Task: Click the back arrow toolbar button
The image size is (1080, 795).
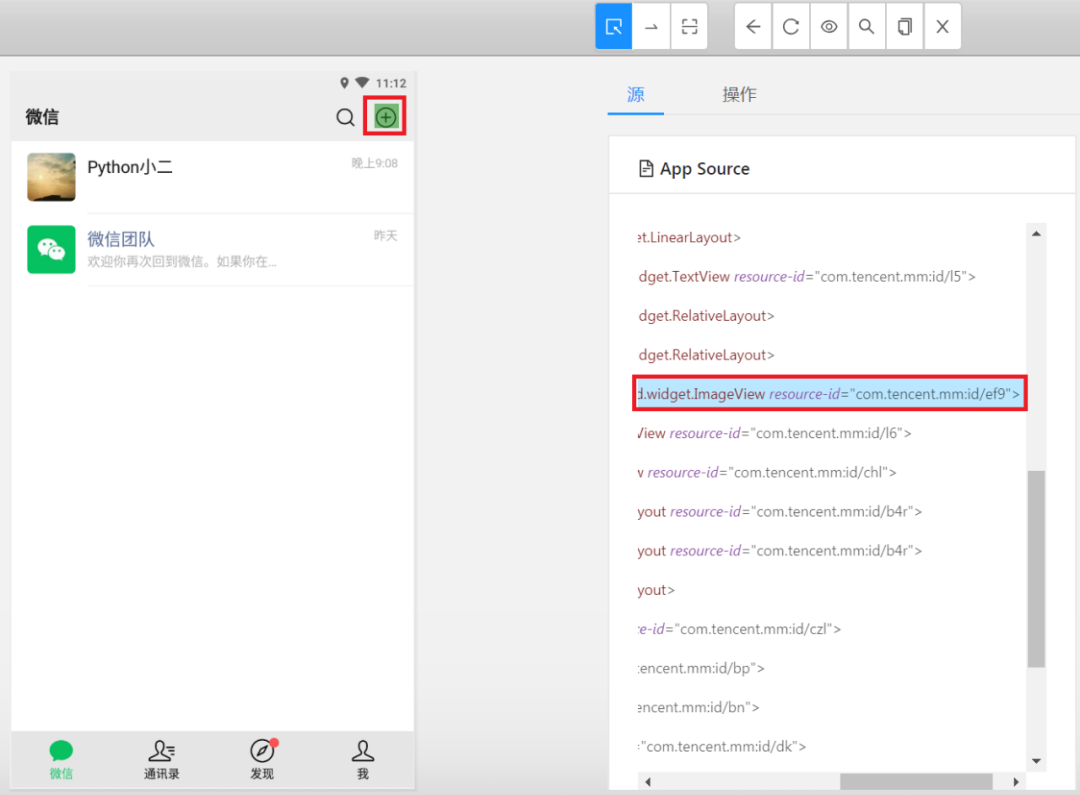Action: point(754,27)
